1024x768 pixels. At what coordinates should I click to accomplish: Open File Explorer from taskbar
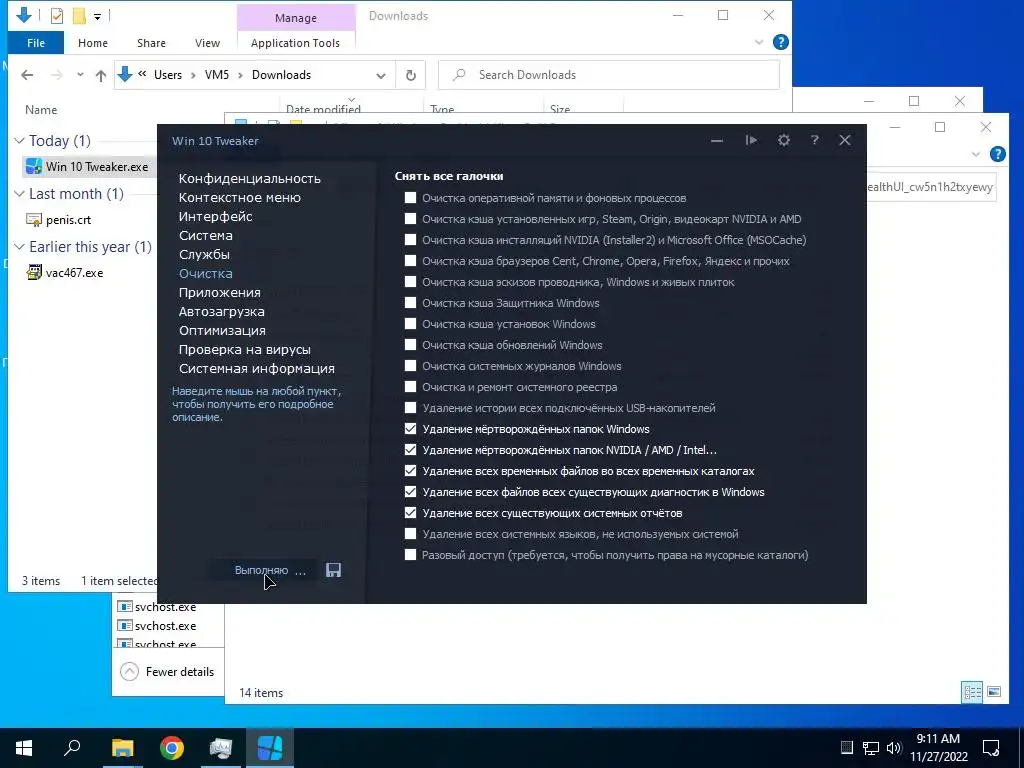pos(122,748)
